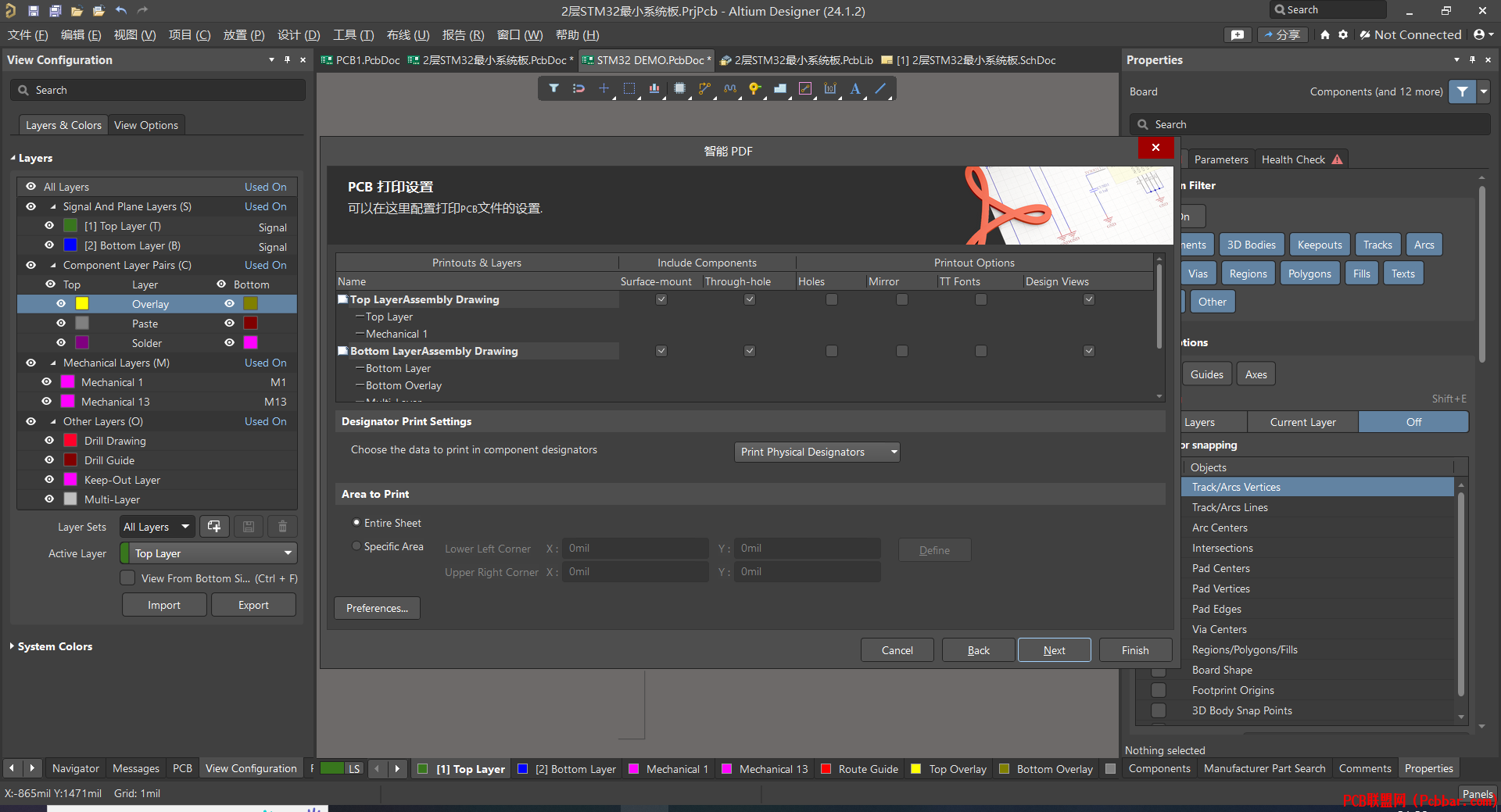The width and height of the screenshot is (1501, 812).
Task: Select the Place Text String tool
Action: [855, 88]
